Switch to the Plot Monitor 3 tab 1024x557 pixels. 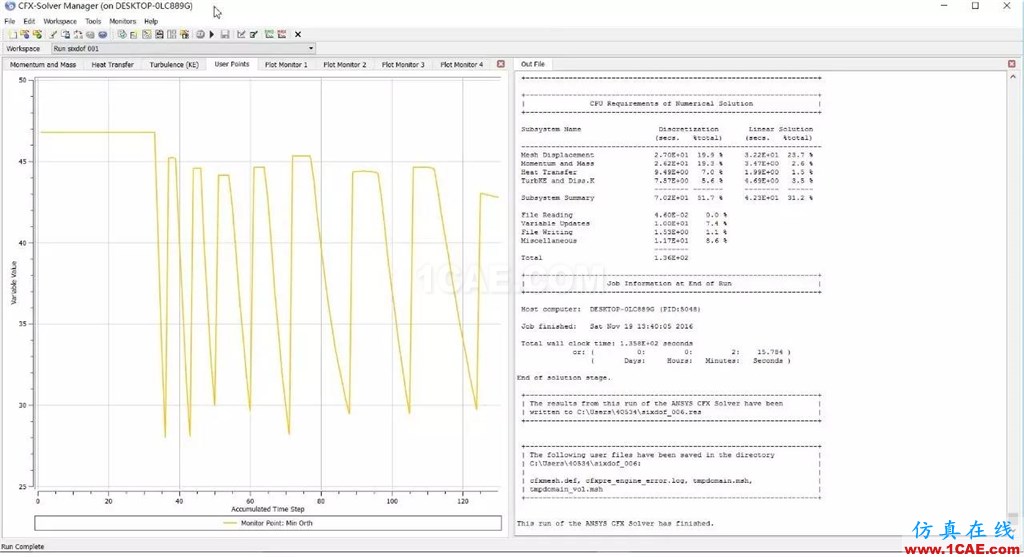click(x=403, y=65)
